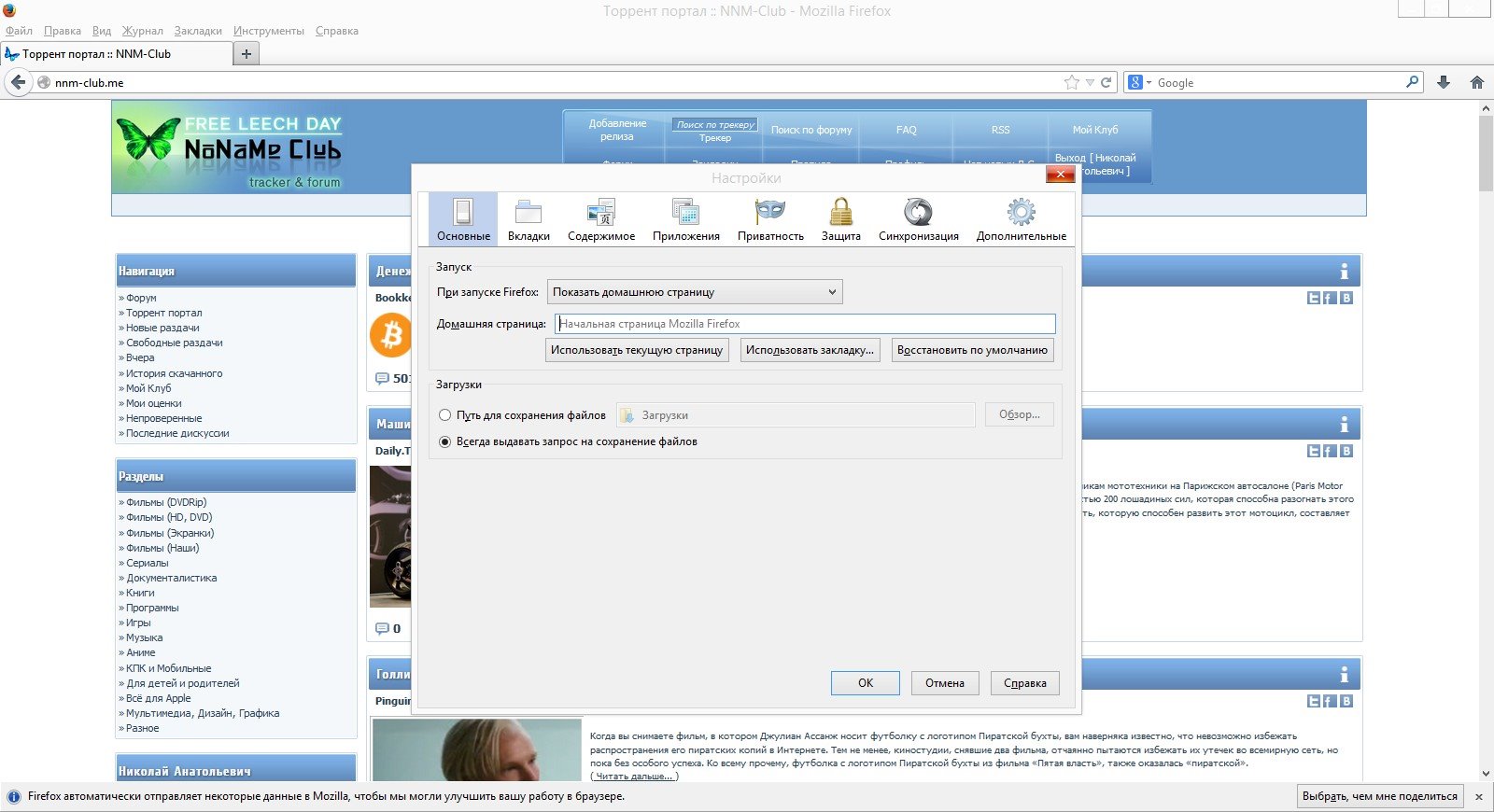Viewport: 1494px width, 812px height.
Task: Open the Файл menu
Action: (19, 31)
